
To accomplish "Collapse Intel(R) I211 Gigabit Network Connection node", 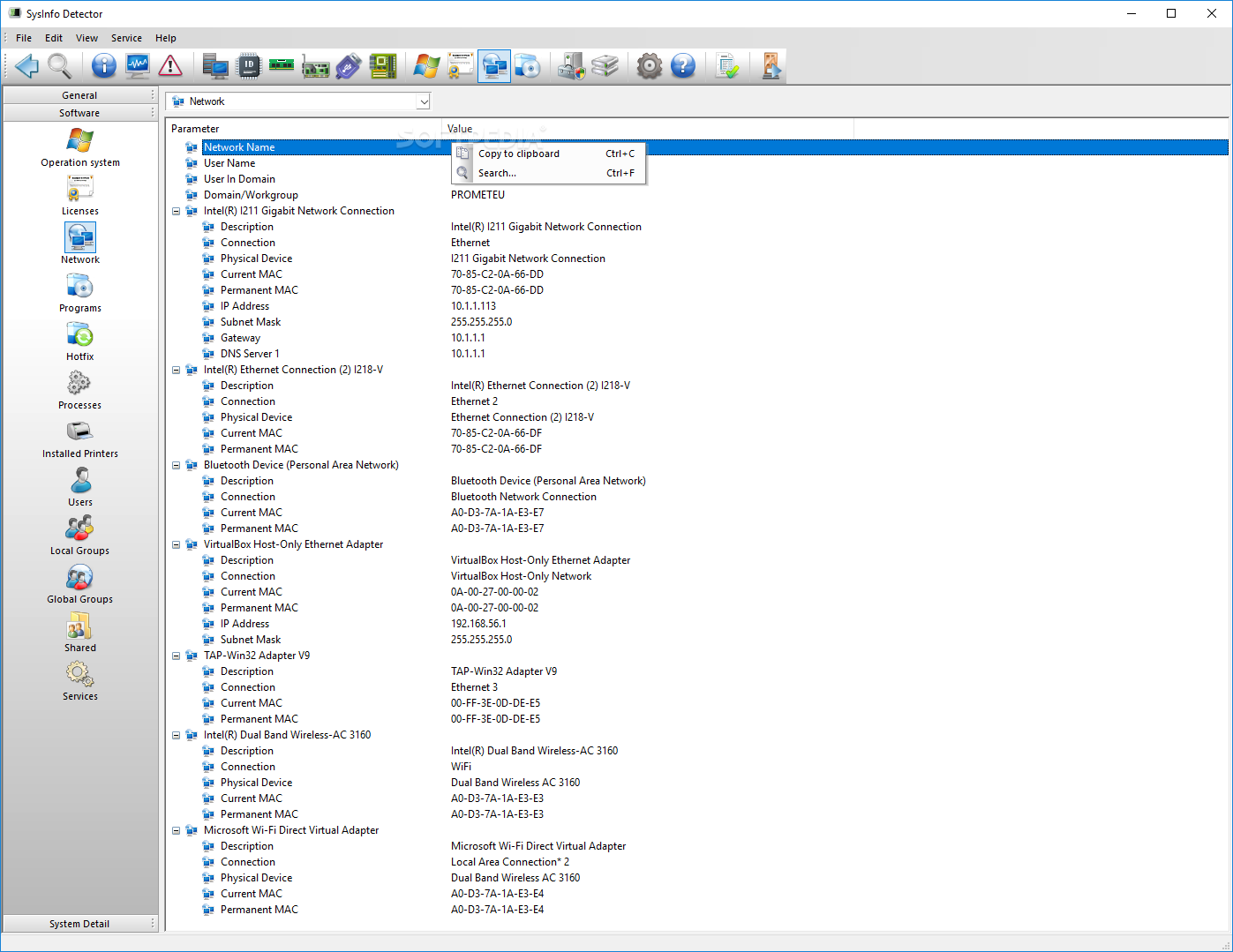I will point(176,211).
